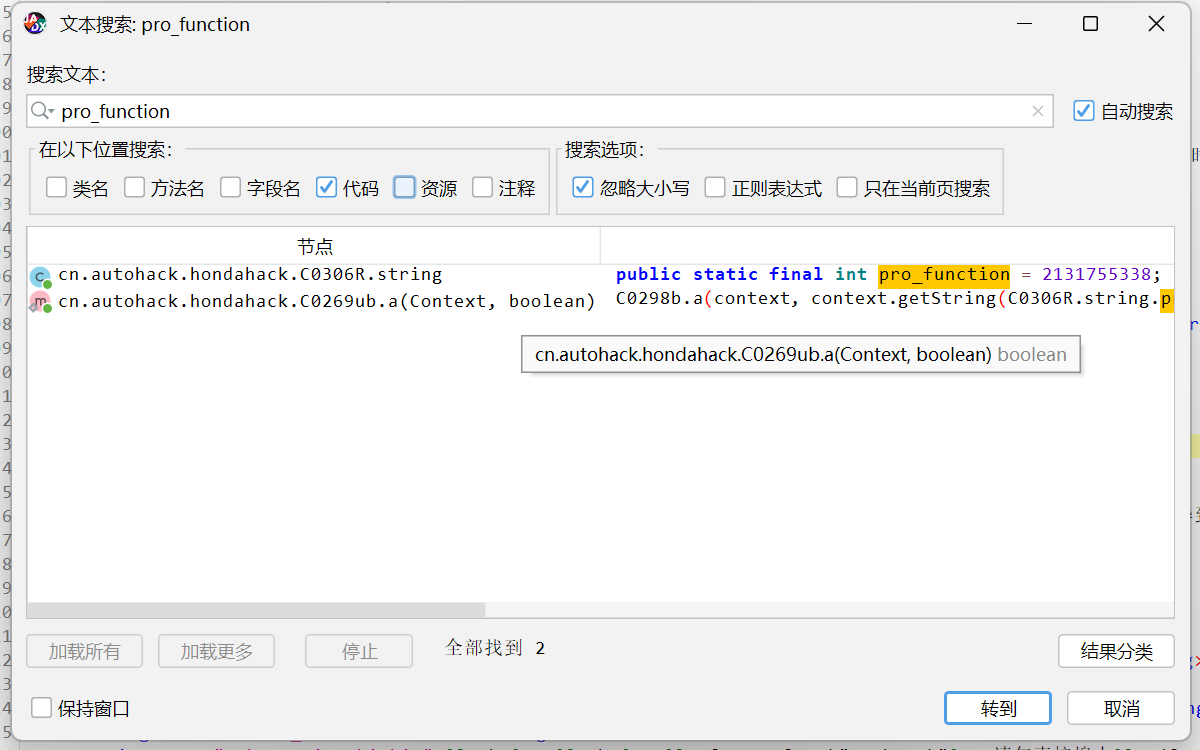Click the 取消 button
The height and width of the screenshot is (750, 1200).
pyautogui.click(x=1121, y=708)
